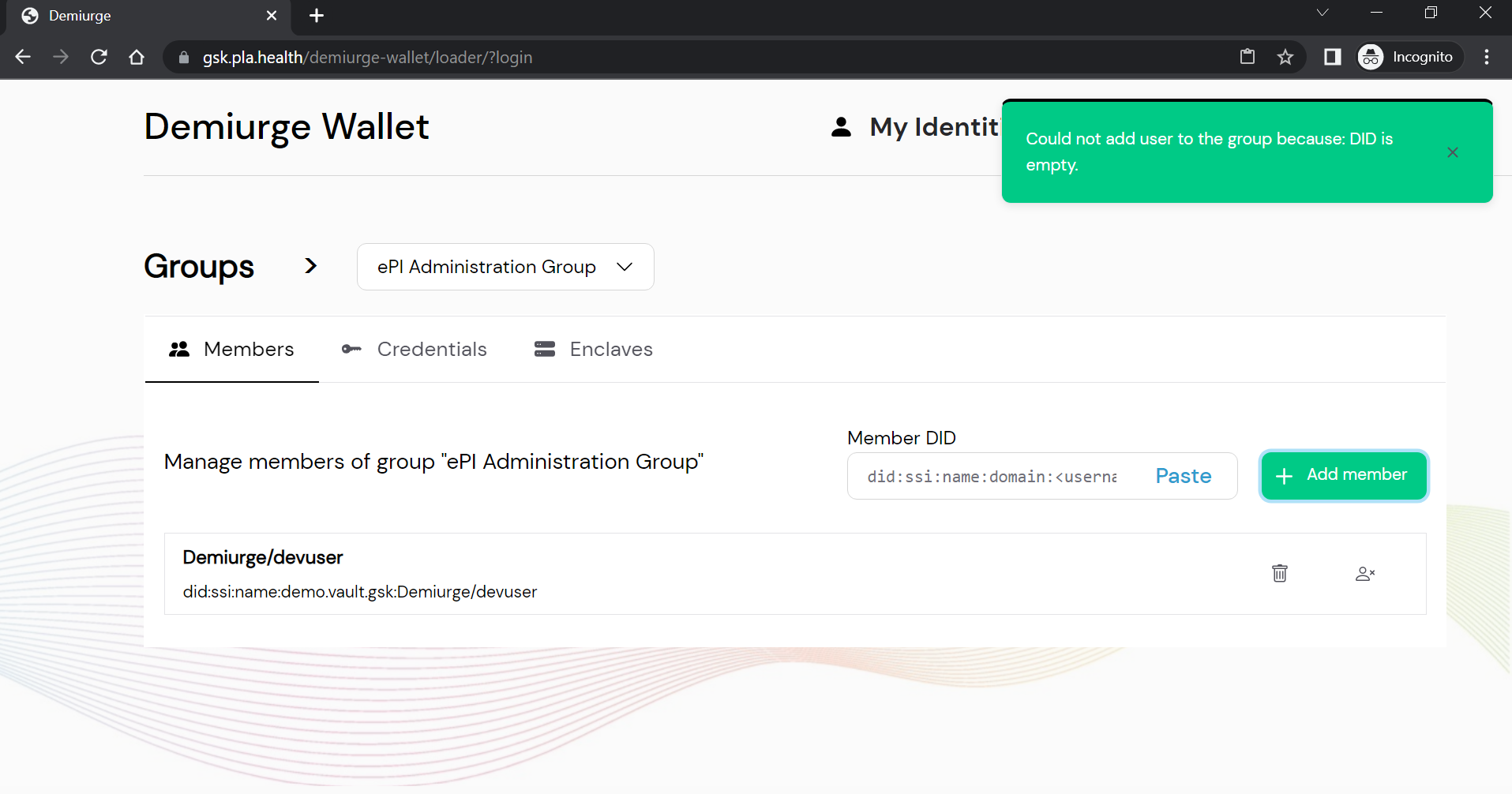This screenshot has height=794, width=1512.
Task: Open the Members tab people icon
Action: coord(179,349)
